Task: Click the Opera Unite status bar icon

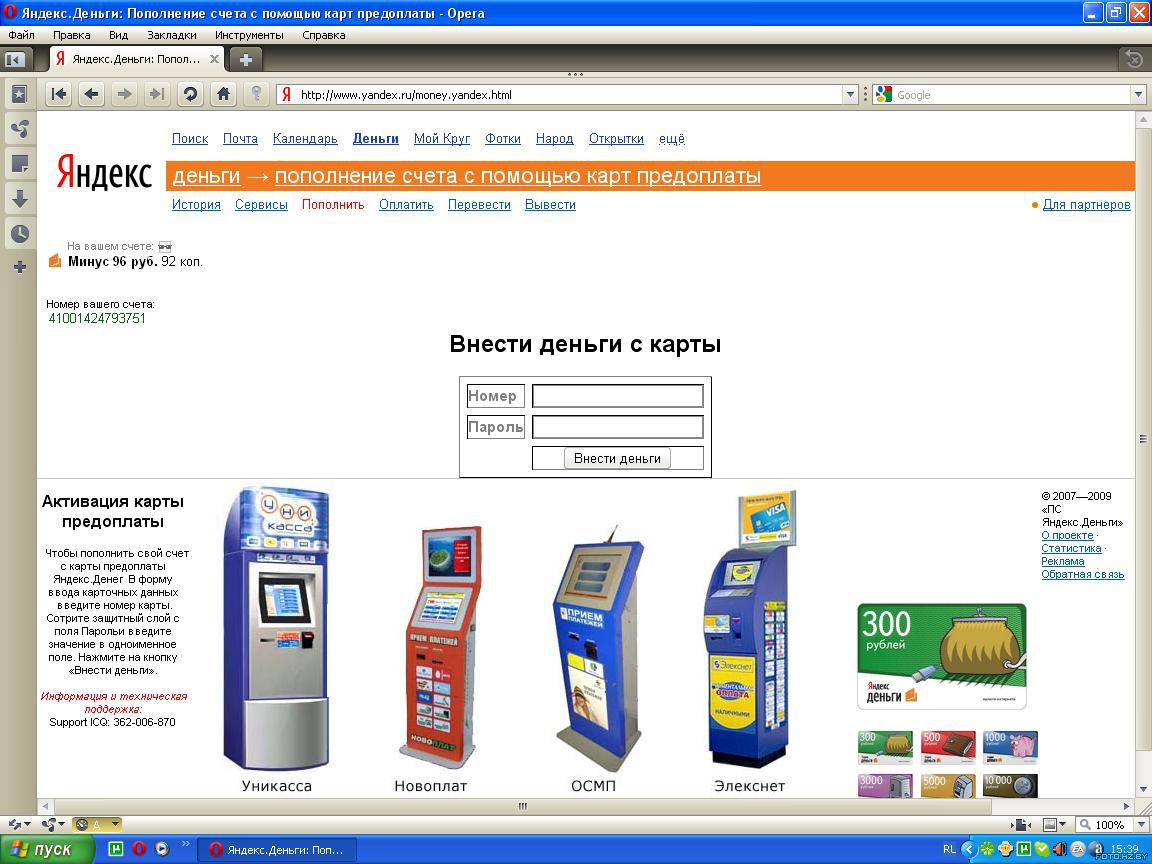Action: coord(48,824)
